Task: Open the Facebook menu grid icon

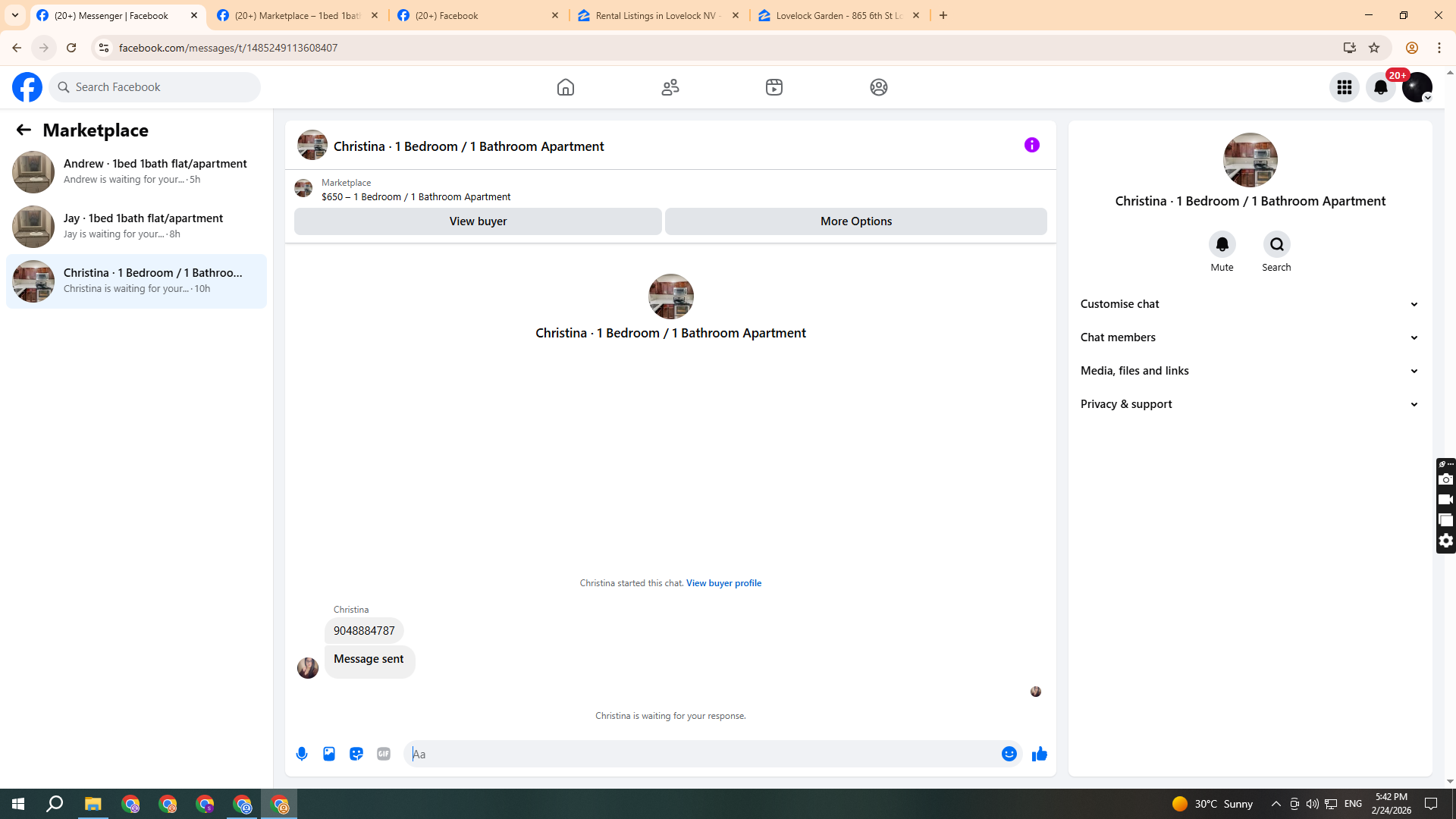Action: pyautogui.click(x=1344, y=87)
